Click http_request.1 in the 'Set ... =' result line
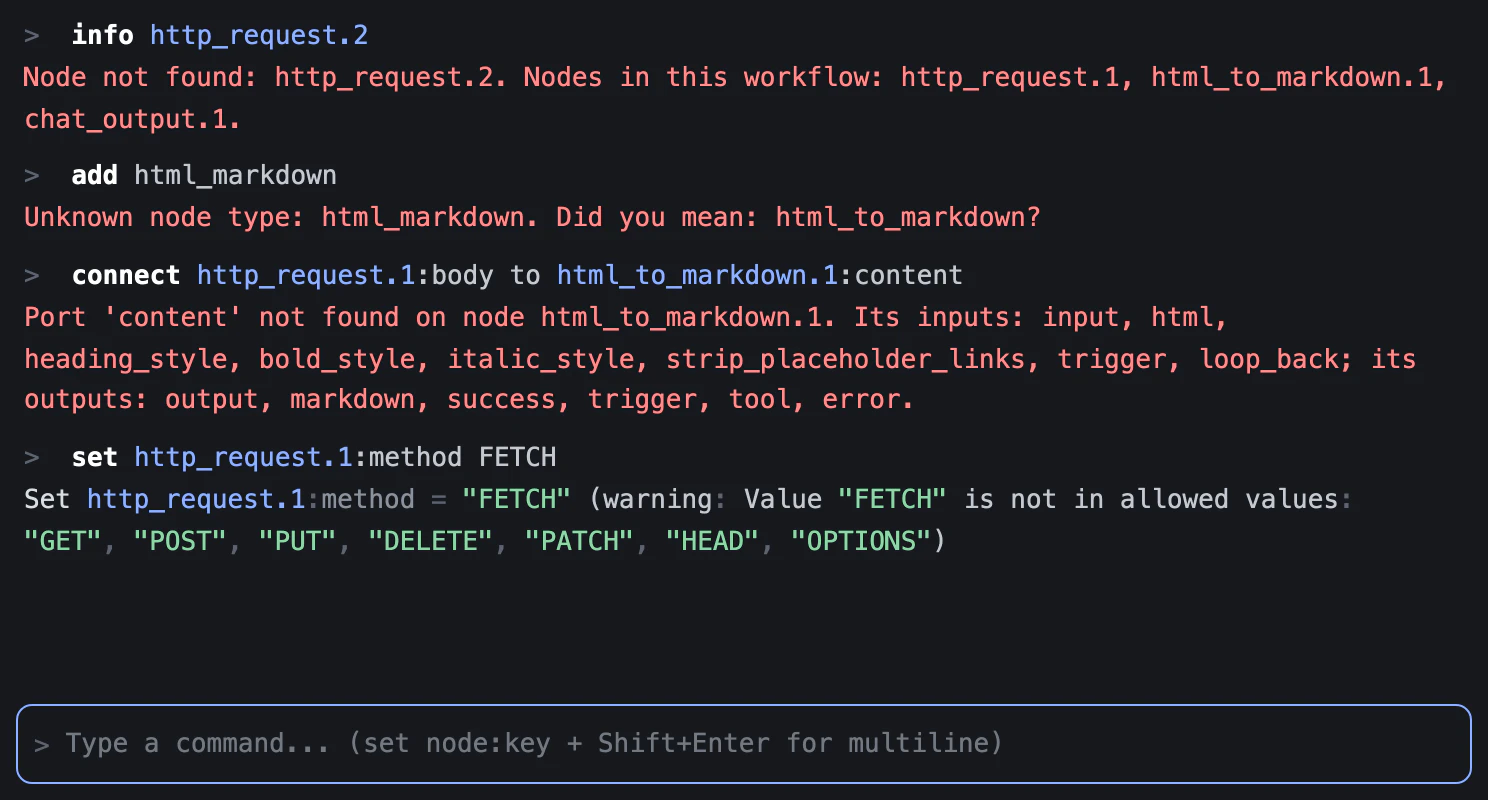The height and width of the screenshot is (800, 1488). point(196,500)
